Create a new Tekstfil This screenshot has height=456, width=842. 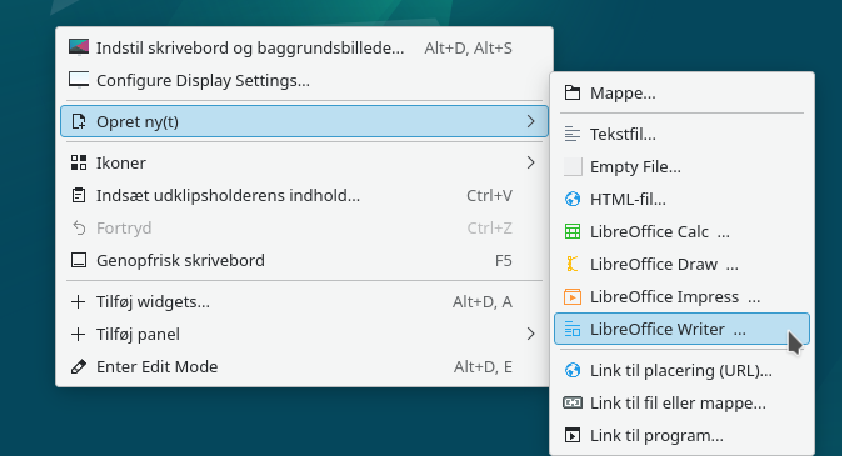682,134
